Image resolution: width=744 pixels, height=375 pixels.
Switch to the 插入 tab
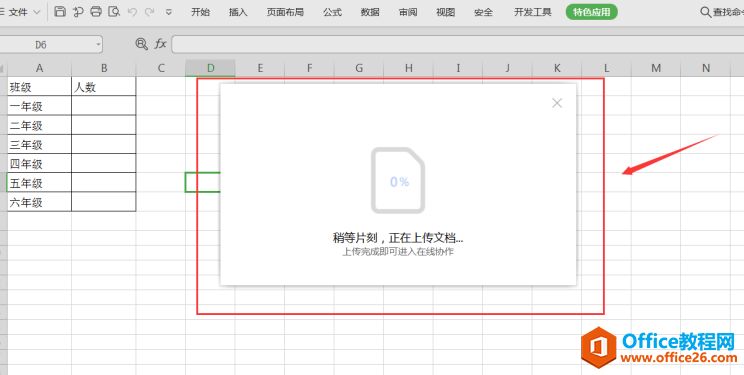pyautogui.click(x=238, y=12)
